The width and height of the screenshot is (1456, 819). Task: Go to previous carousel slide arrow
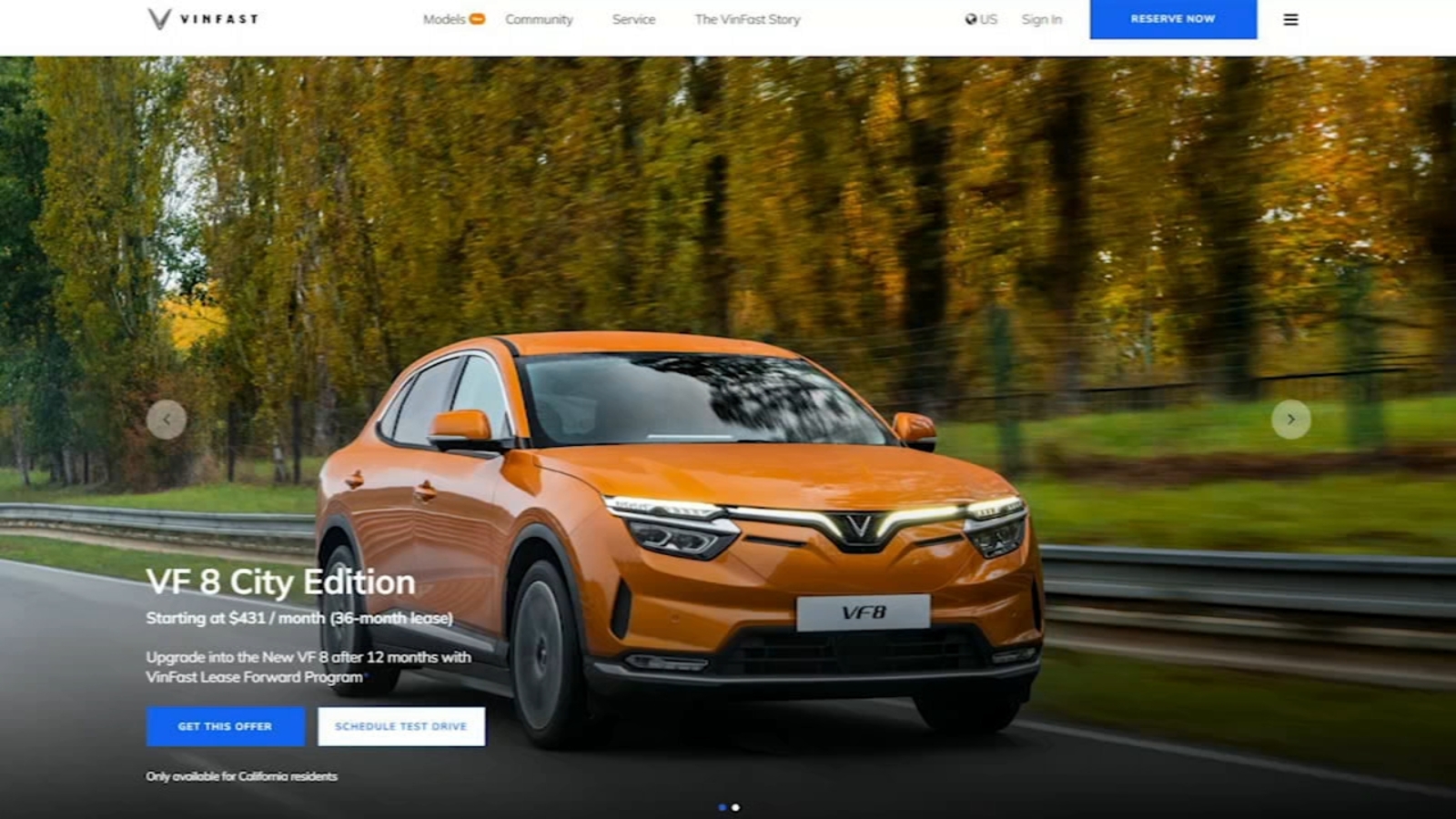pyautogui.click(x=167, y=420)
